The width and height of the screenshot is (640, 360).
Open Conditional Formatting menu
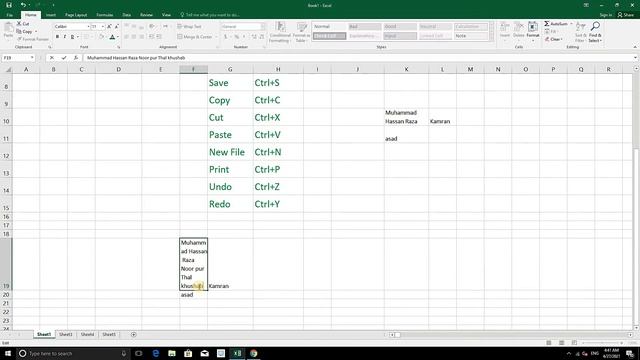pos(280,32)
